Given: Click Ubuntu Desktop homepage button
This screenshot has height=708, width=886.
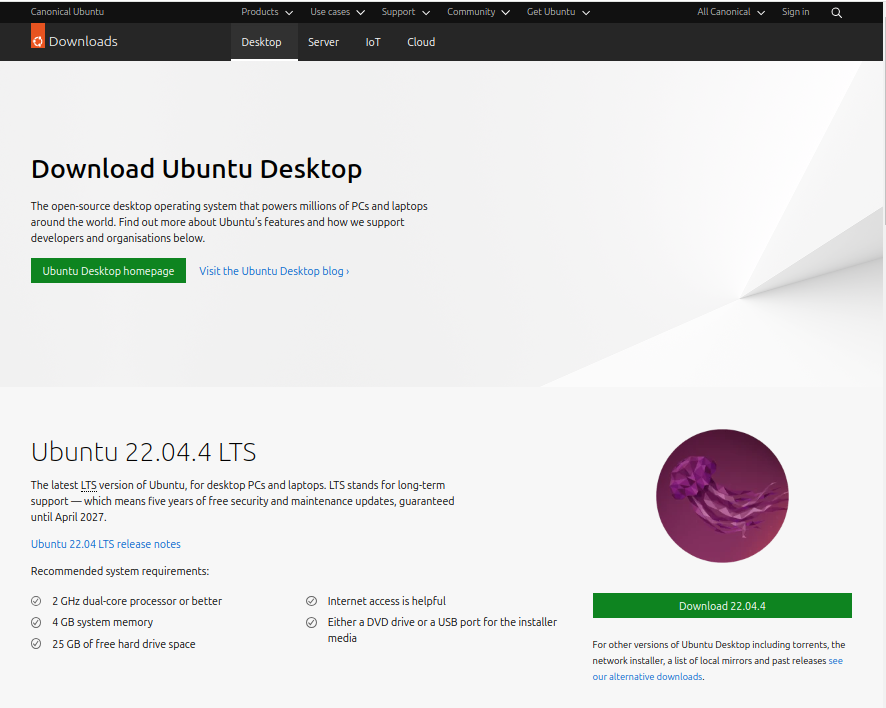Looking at the screenshot, I should (x=108, y=271).
